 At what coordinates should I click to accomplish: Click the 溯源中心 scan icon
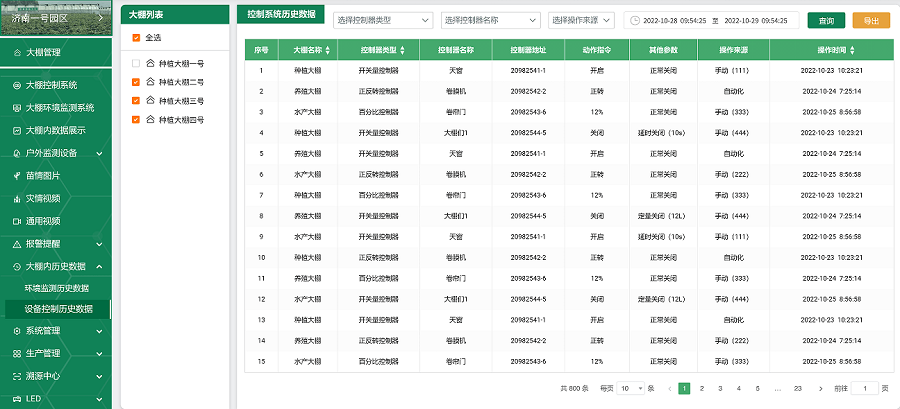click(17, 376)
